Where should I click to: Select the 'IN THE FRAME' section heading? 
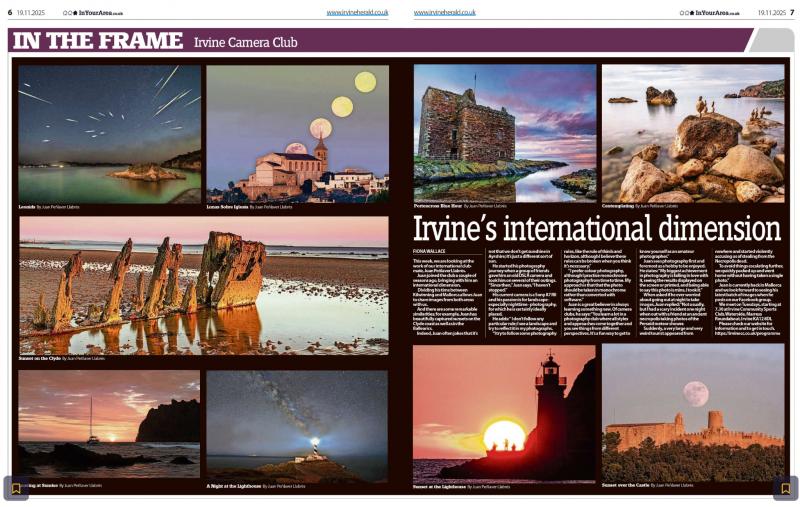click(x=96, y=41)
